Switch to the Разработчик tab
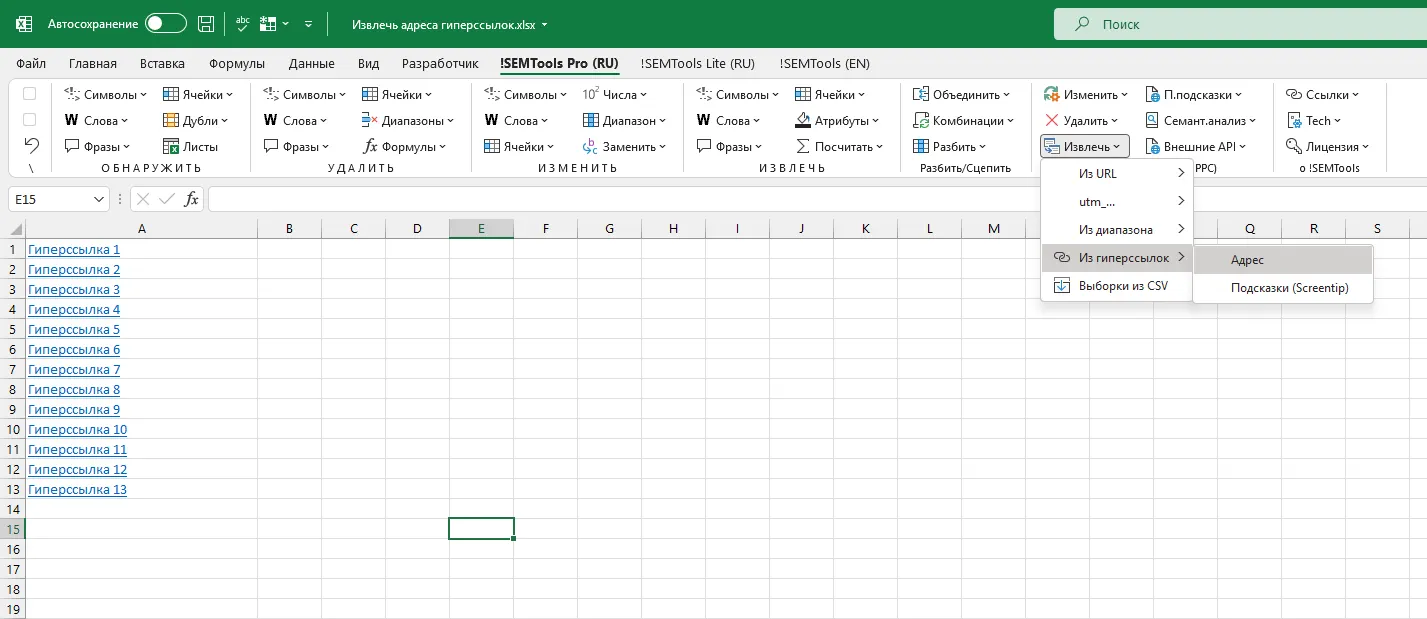This screenshot has height=619, width=1427. pyautogui.click(x=440, y=63)
